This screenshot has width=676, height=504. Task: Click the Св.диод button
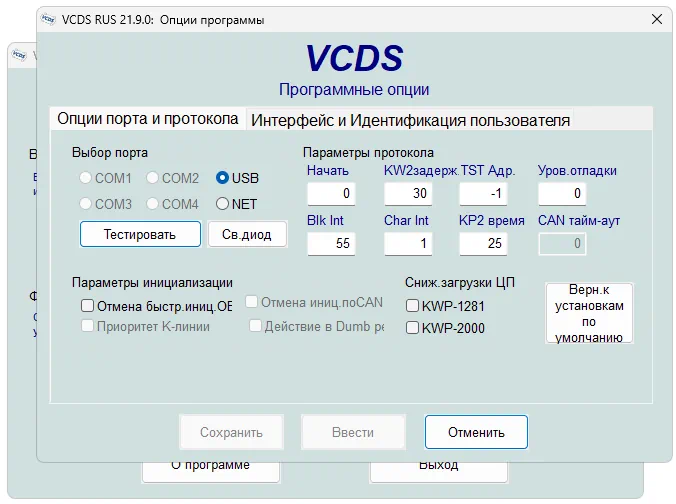tap(247, 234)
